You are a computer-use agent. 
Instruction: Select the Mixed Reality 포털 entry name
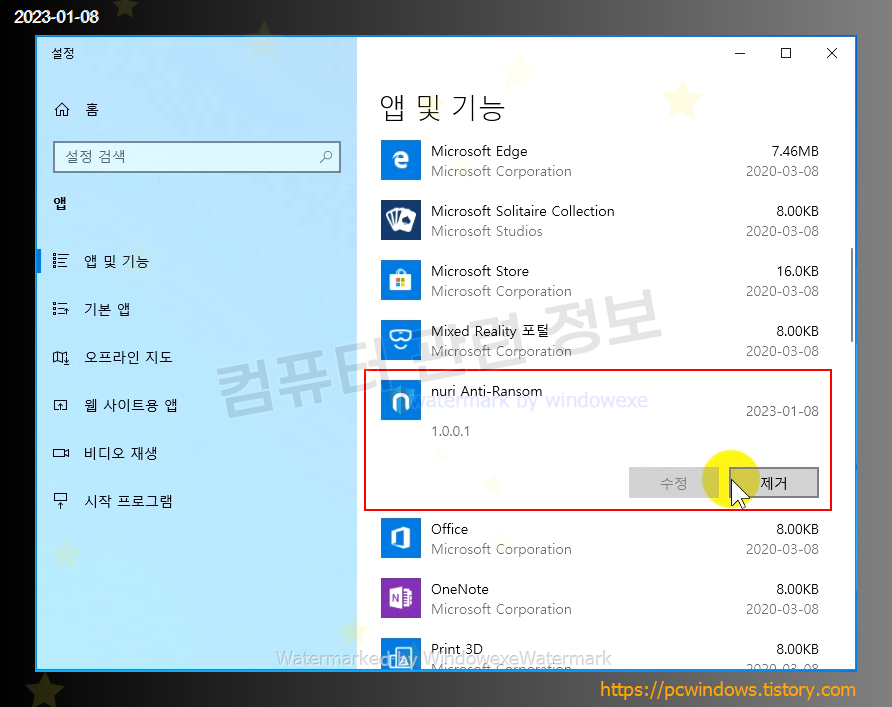click(490, 331)
